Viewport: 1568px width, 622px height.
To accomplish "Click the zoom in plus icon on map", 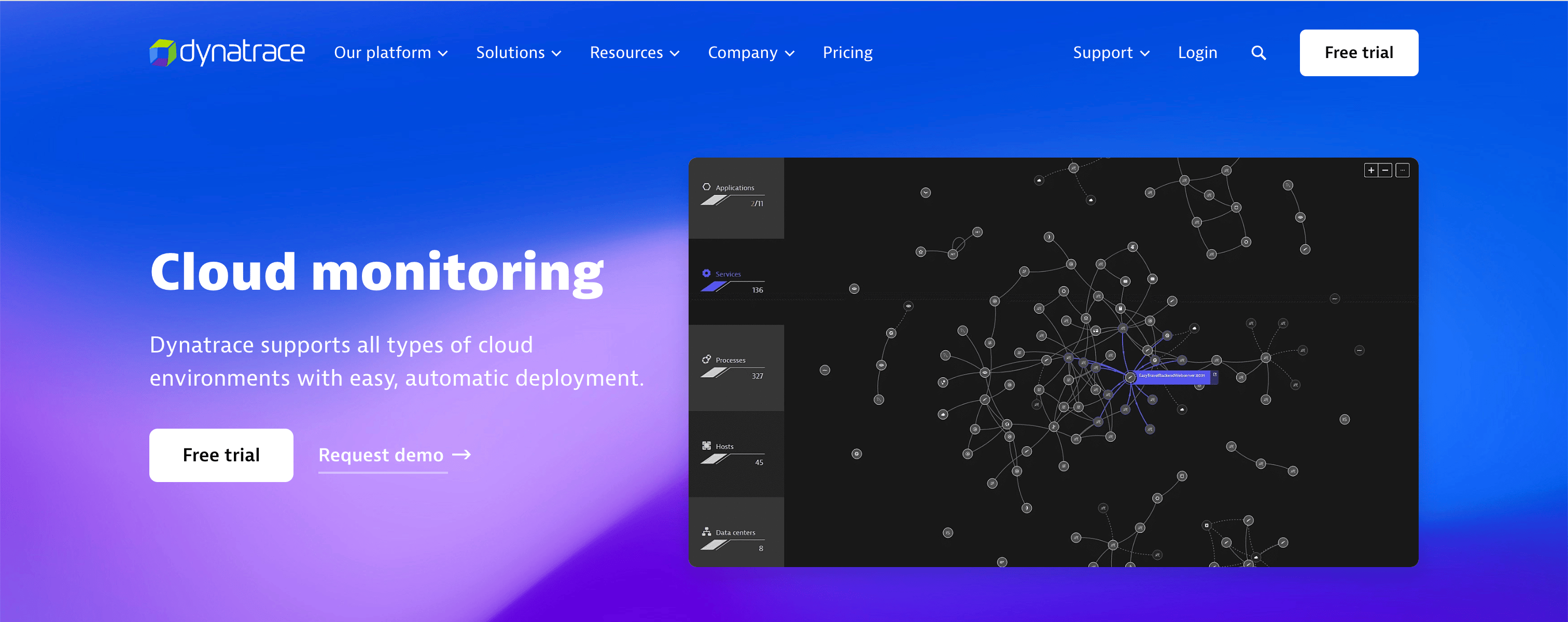I will tap(1371, 171).
